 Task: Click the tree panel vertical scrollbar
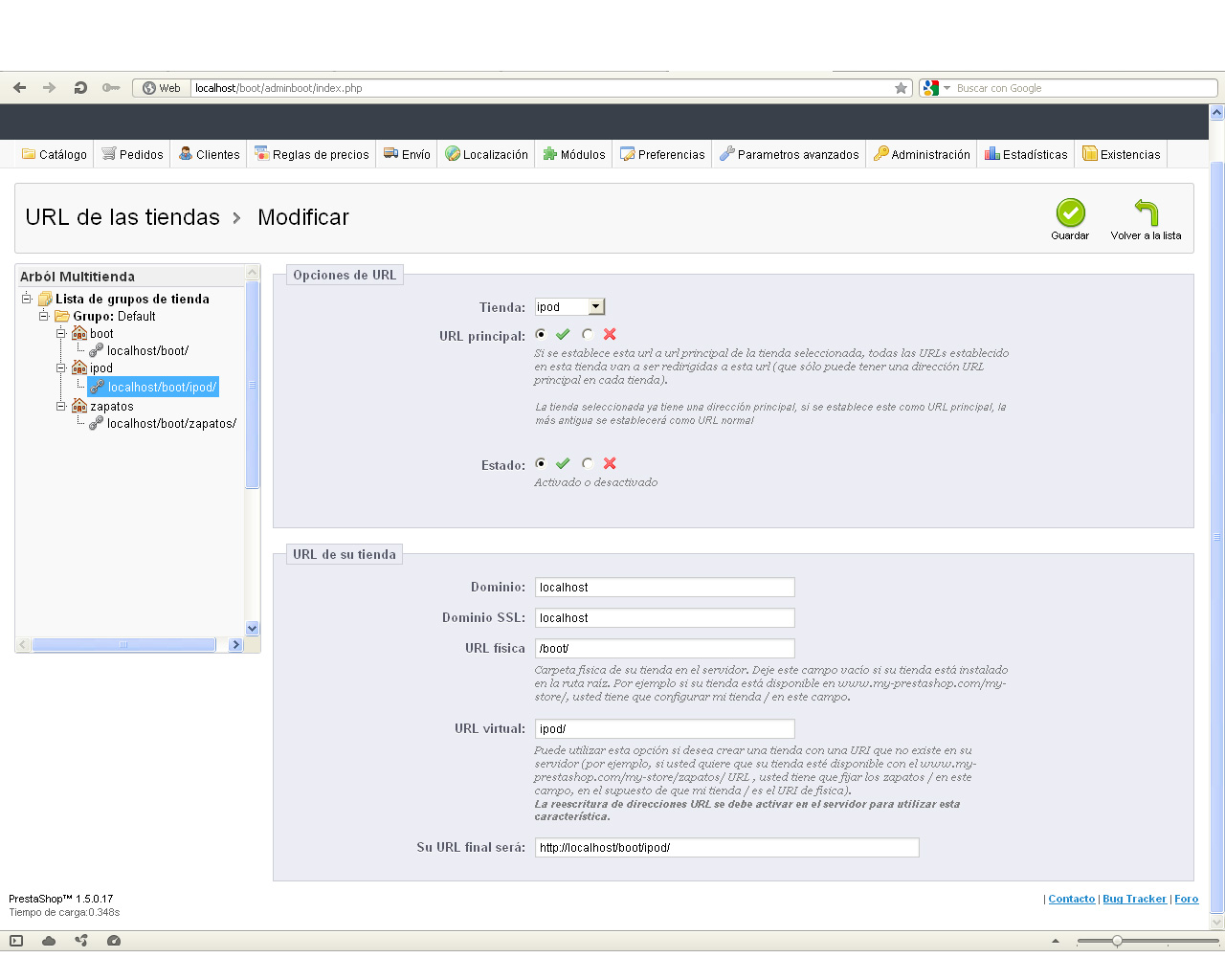(x=253, y=385)
